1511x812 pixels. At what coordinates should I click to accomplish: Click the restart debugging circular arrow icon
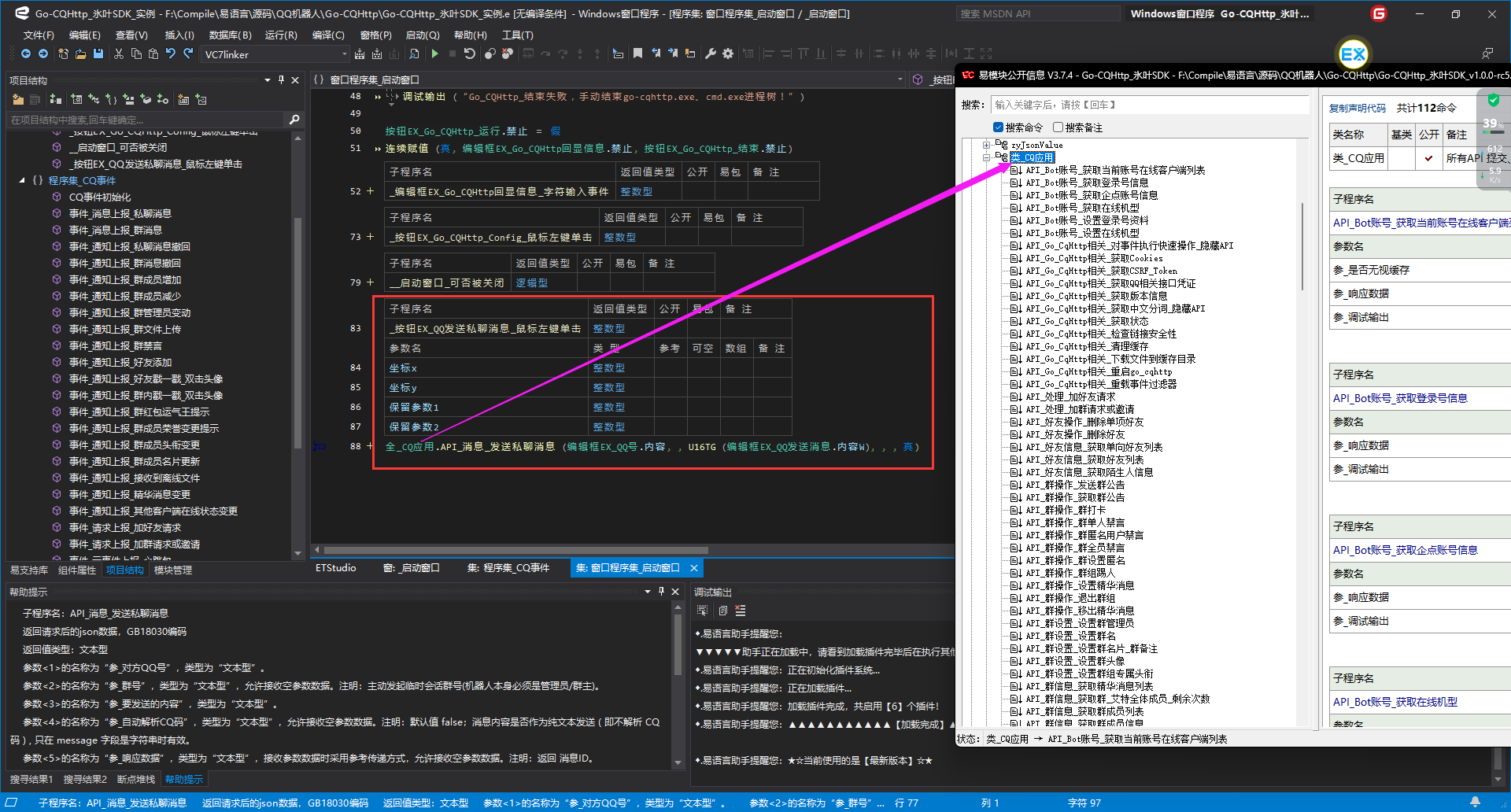[470, 54]
